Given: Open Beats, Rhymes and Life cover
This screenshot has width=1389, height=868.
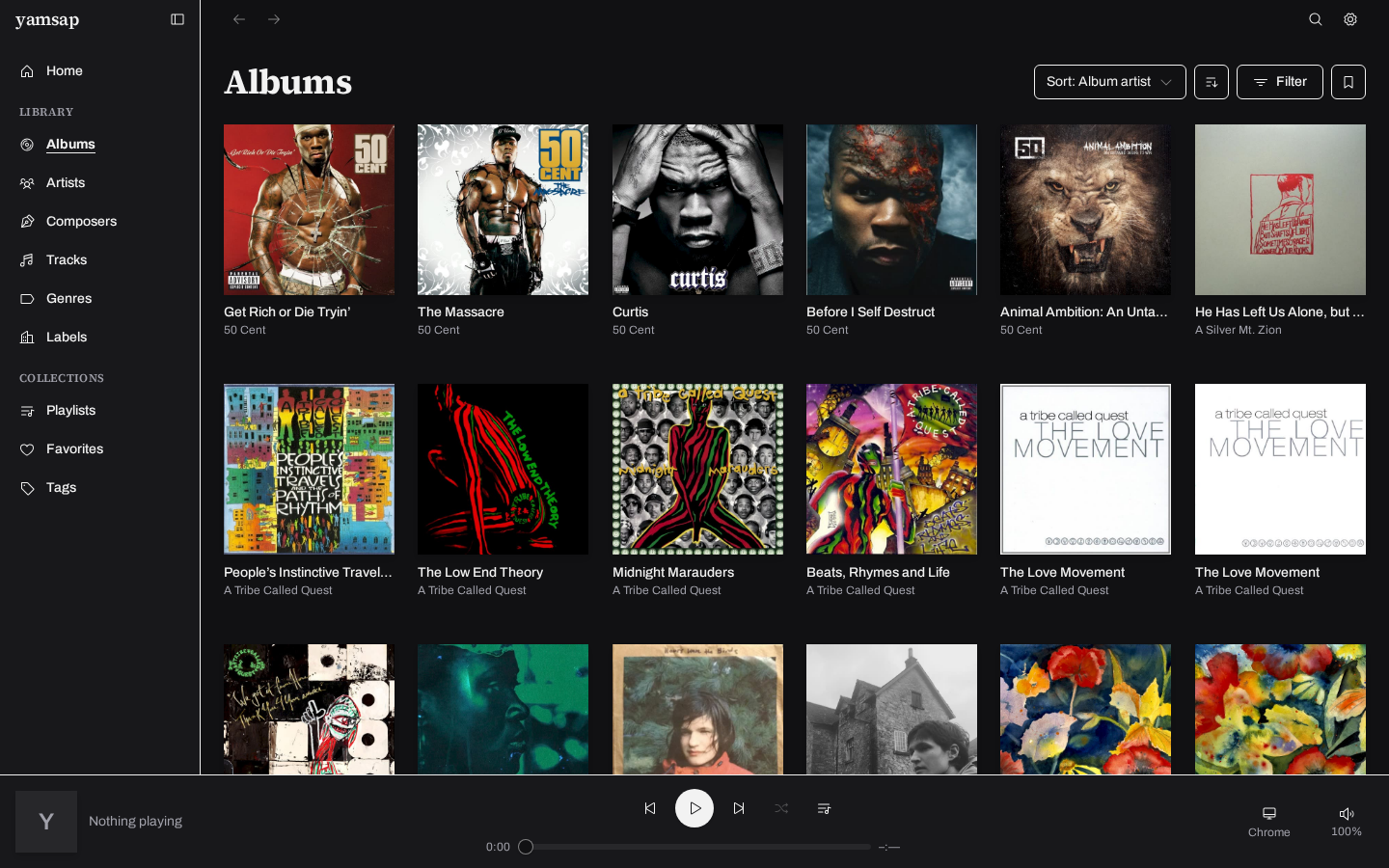Looking at the screenshot, I should coord(891,469).
